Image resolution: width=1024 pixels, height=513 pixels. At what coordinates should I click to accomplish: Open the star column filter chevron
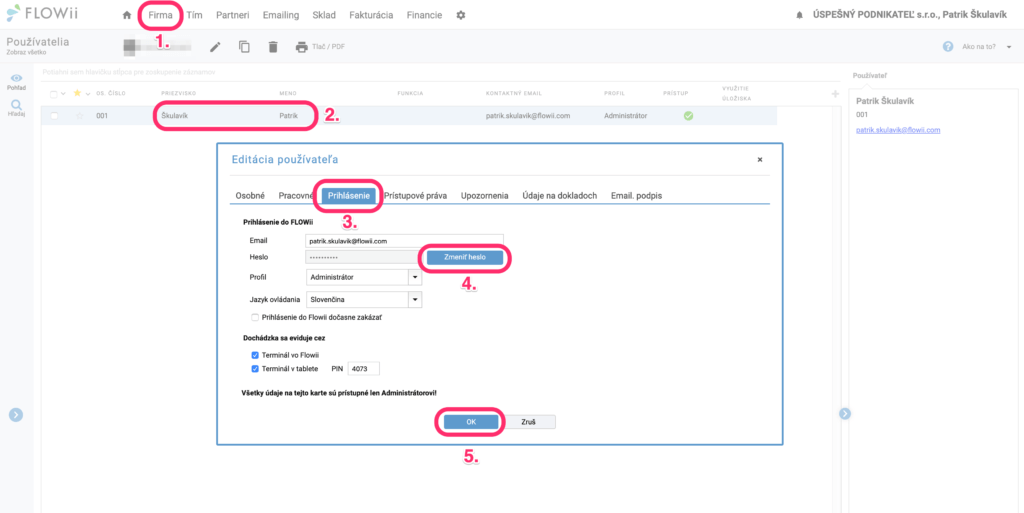point(88,94)
